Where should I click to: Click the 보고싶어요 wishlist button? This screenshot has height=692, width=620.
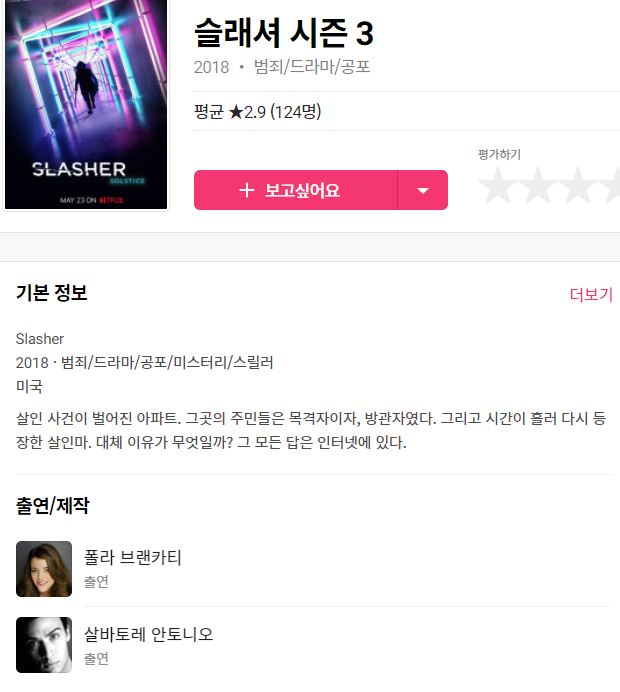point(296,190)
